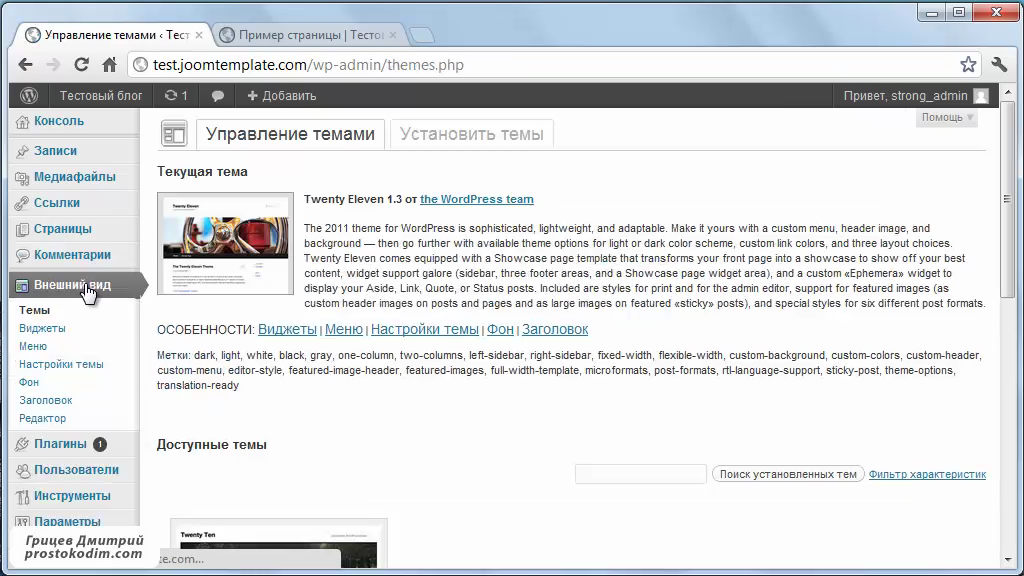Open Ссылки in the sidebar
Image resolution: width=1024 pixels, height=576 pixels.
pyautogui.click(x=57, y=202)
